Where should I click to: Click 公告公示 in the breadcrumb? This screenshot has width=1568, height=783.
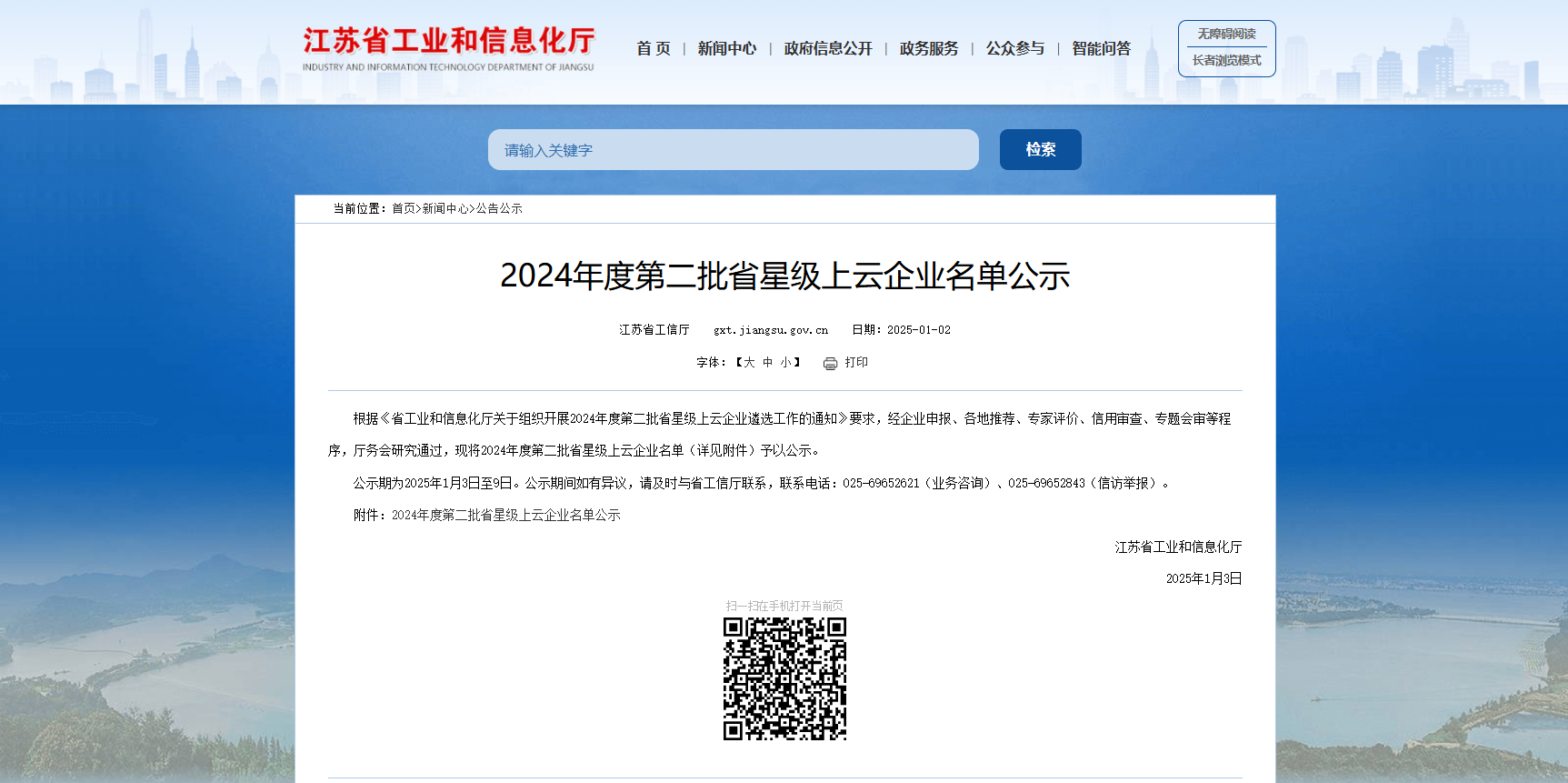[499, 209]
